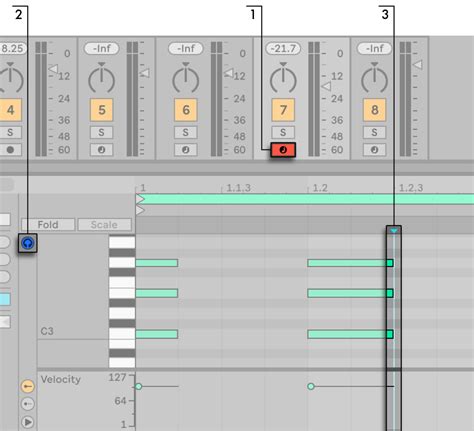
Task: Arm track 4 for recording
Action: coord(10,150)
